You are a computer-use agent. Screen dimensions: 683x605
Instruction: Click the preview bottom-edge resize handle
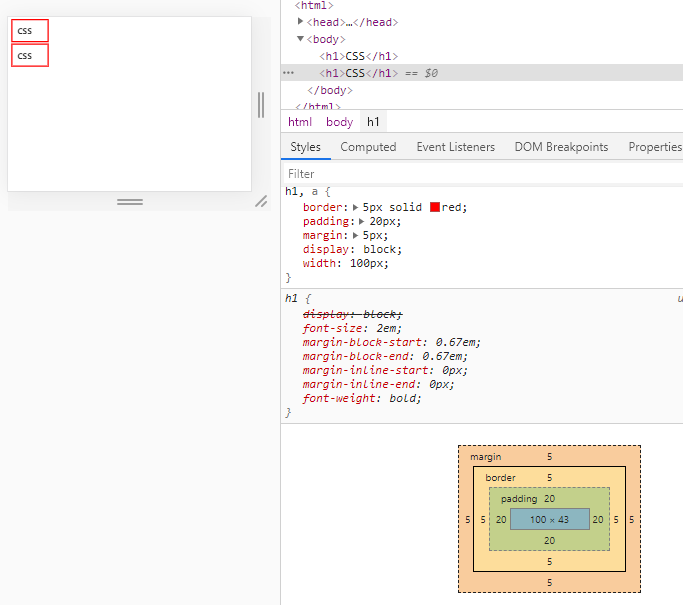pyautogui.click(x=130, y=202)
